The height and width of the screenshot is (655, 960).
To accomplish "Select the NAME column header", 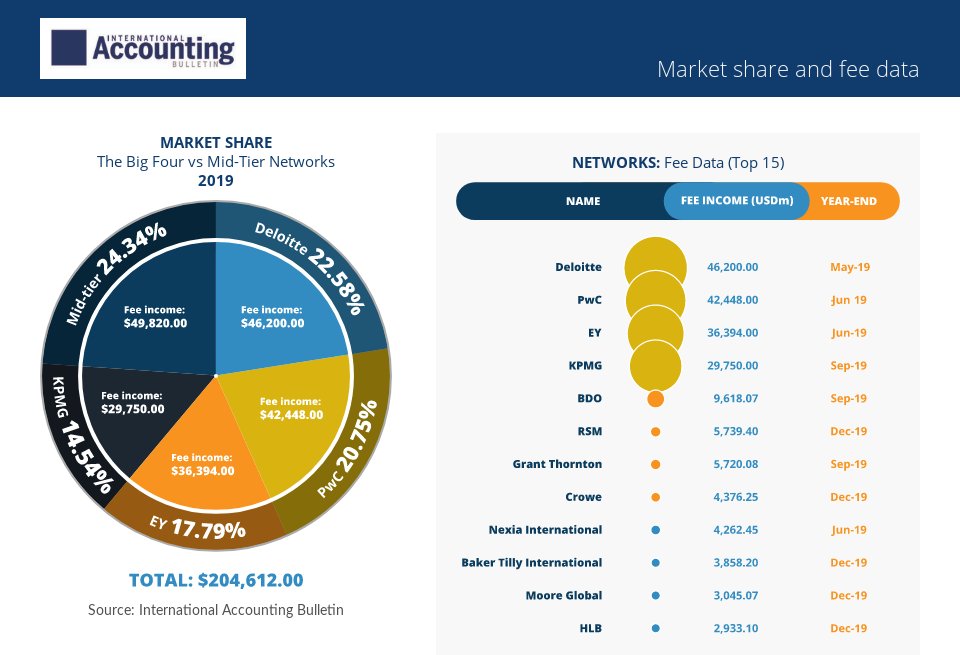I will 583,201.
